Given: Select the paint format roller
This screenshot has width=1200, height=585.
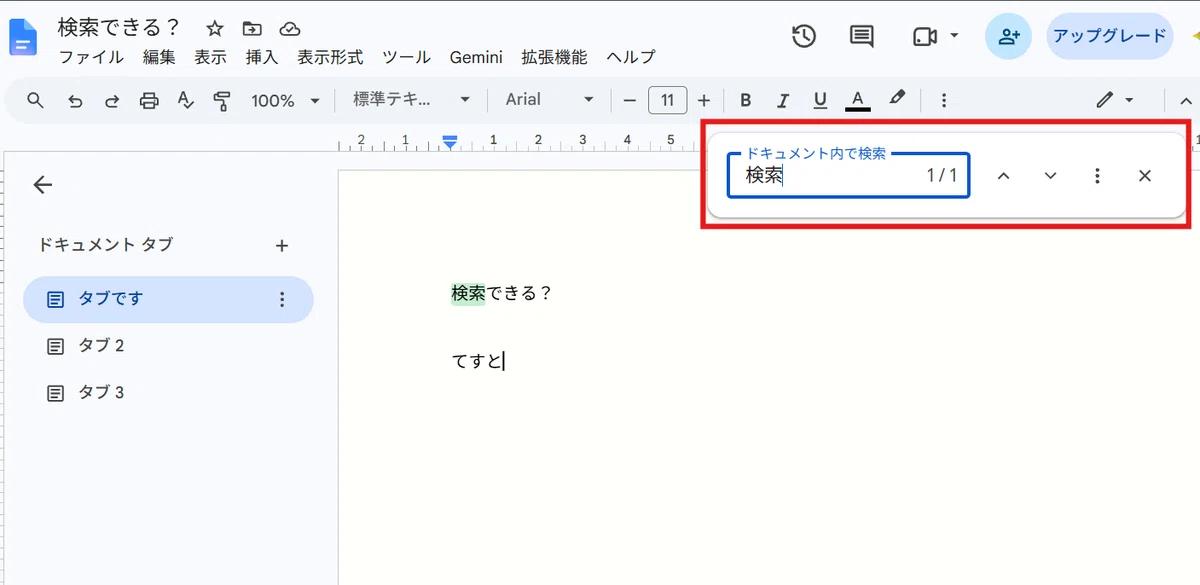Looking at the screenshot, I should coord(222,100).
